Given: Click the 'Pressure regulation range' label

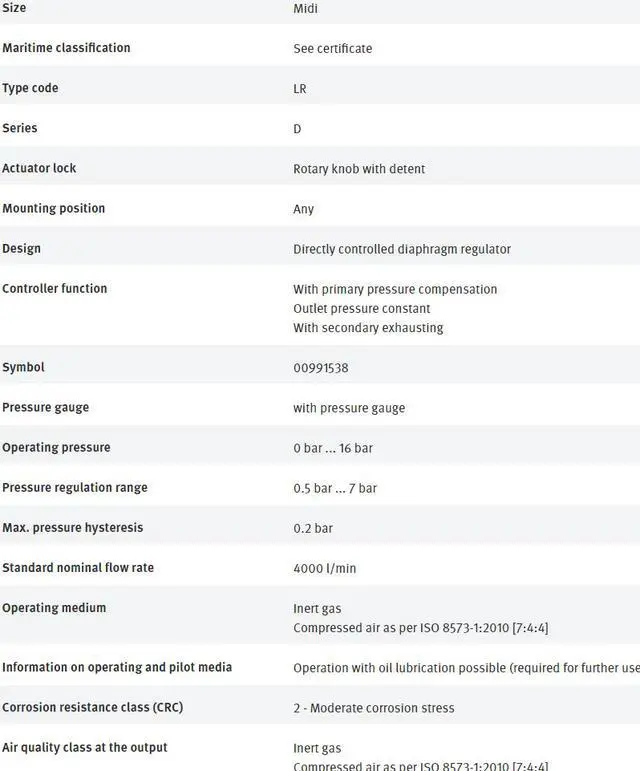Looking at the screenshot, I should click(x=75, y=487).
